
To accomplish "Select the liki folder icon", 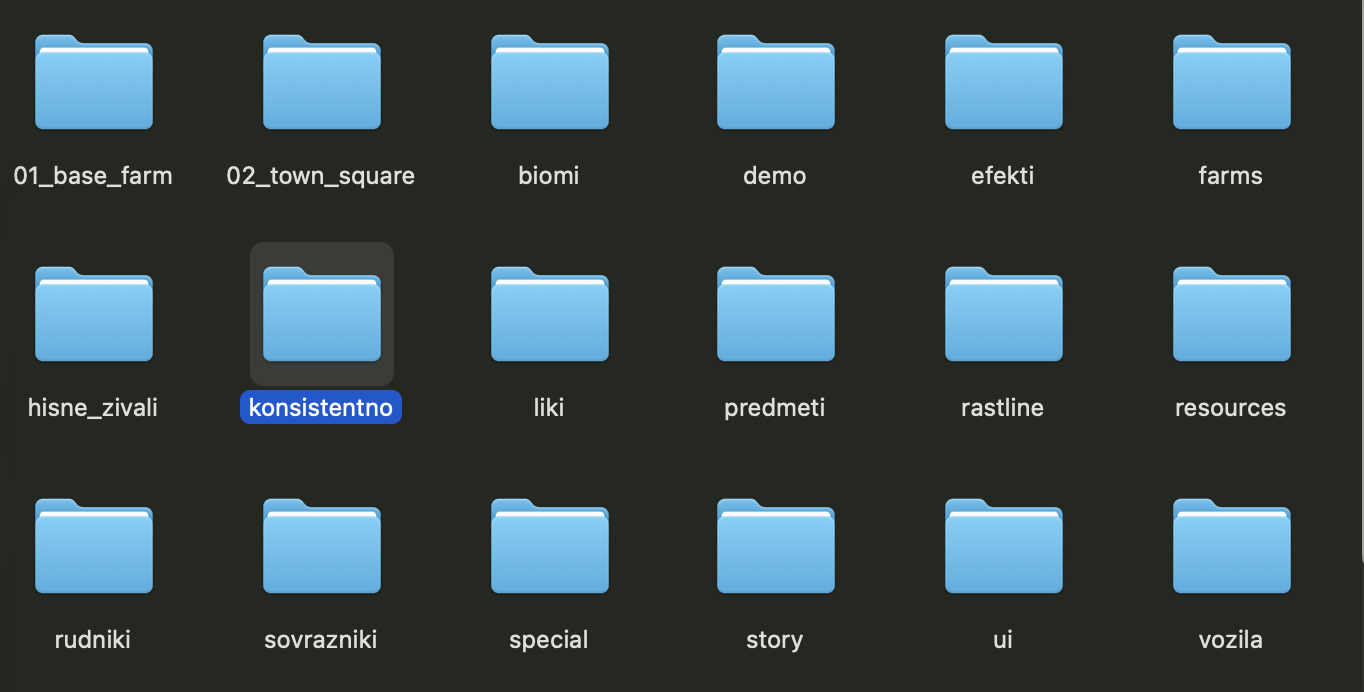I will 549,315.
